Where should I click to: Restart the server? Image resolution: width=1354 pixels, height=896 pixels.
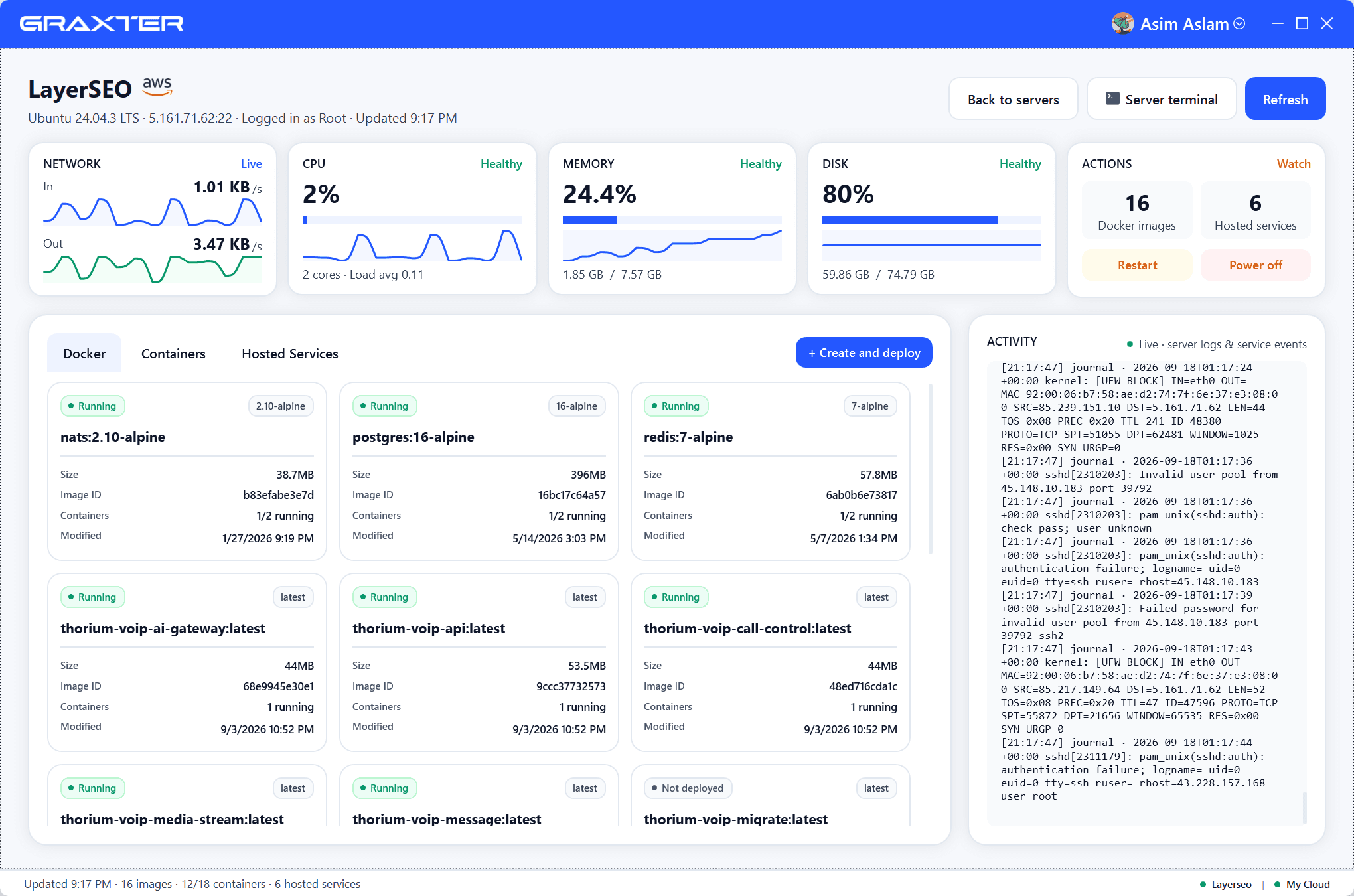click(x=1137, y=265)
